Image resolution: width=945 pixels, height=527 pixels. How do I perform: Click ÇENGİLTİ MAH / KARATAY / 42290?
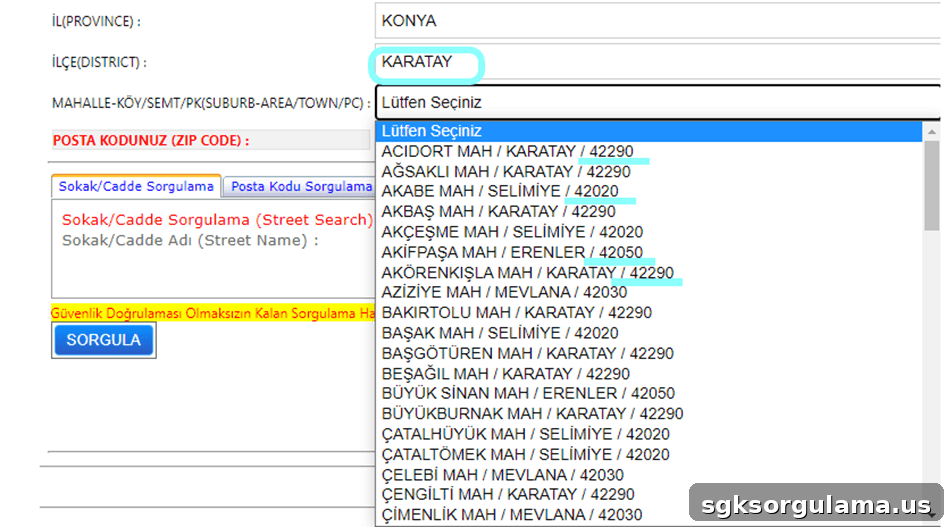[x=649, y=495]
